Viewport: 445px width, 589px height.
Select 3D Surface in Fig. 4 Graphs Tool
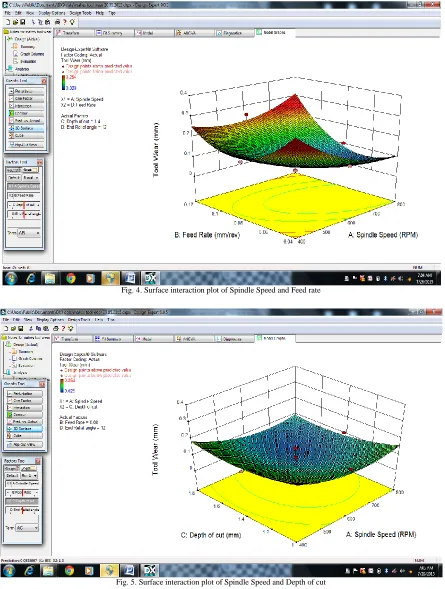tap(26, 128)
